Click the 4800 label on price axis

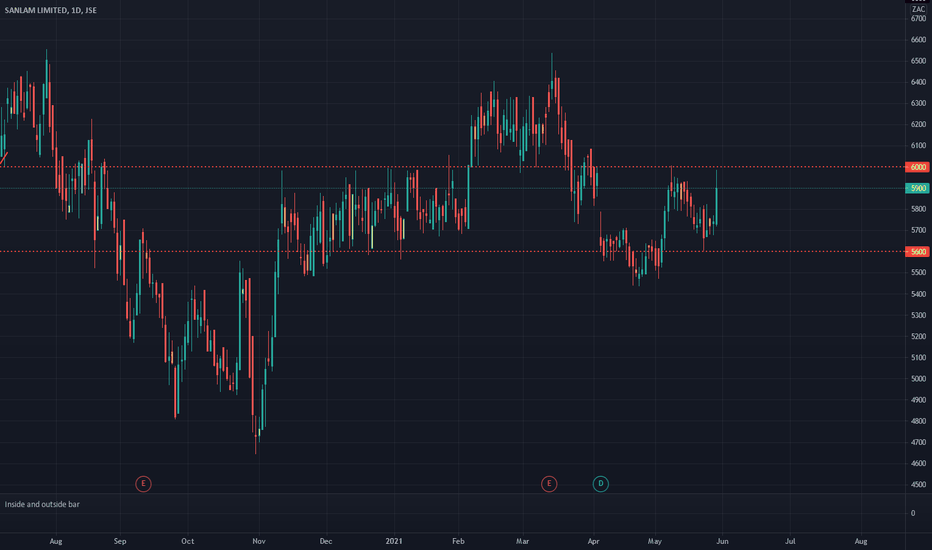[x=918, y=421]
